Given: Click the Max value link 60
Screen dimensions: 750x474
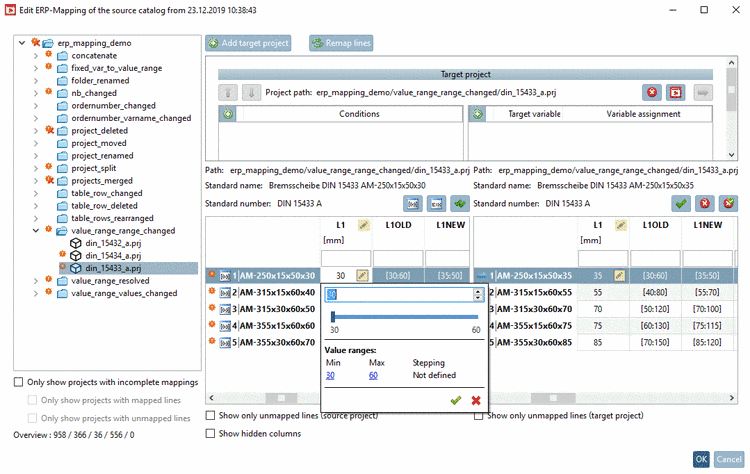Looking at the screenshot, I should (373, 375).
